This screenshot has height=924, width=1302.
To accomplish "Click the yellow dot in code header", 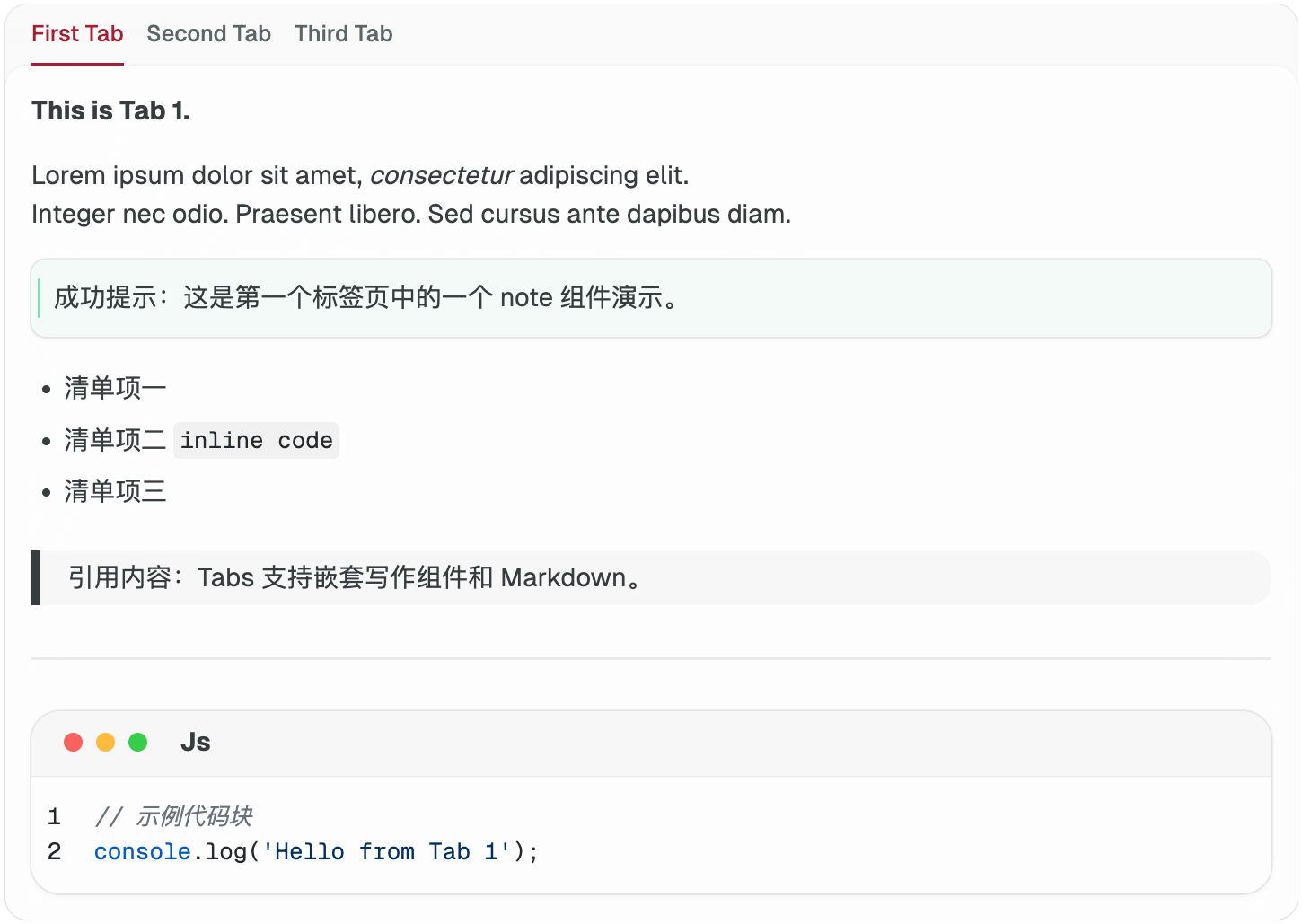I will point(106,742).
